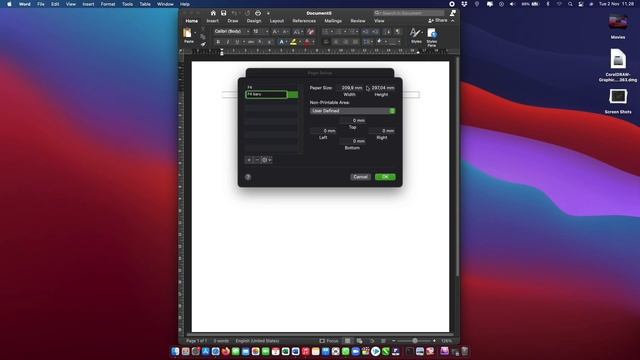Viewport: 640px width, 360px height.
Task: Open the quick access toolbar customize arrow
Action: (x=269, y=13)
